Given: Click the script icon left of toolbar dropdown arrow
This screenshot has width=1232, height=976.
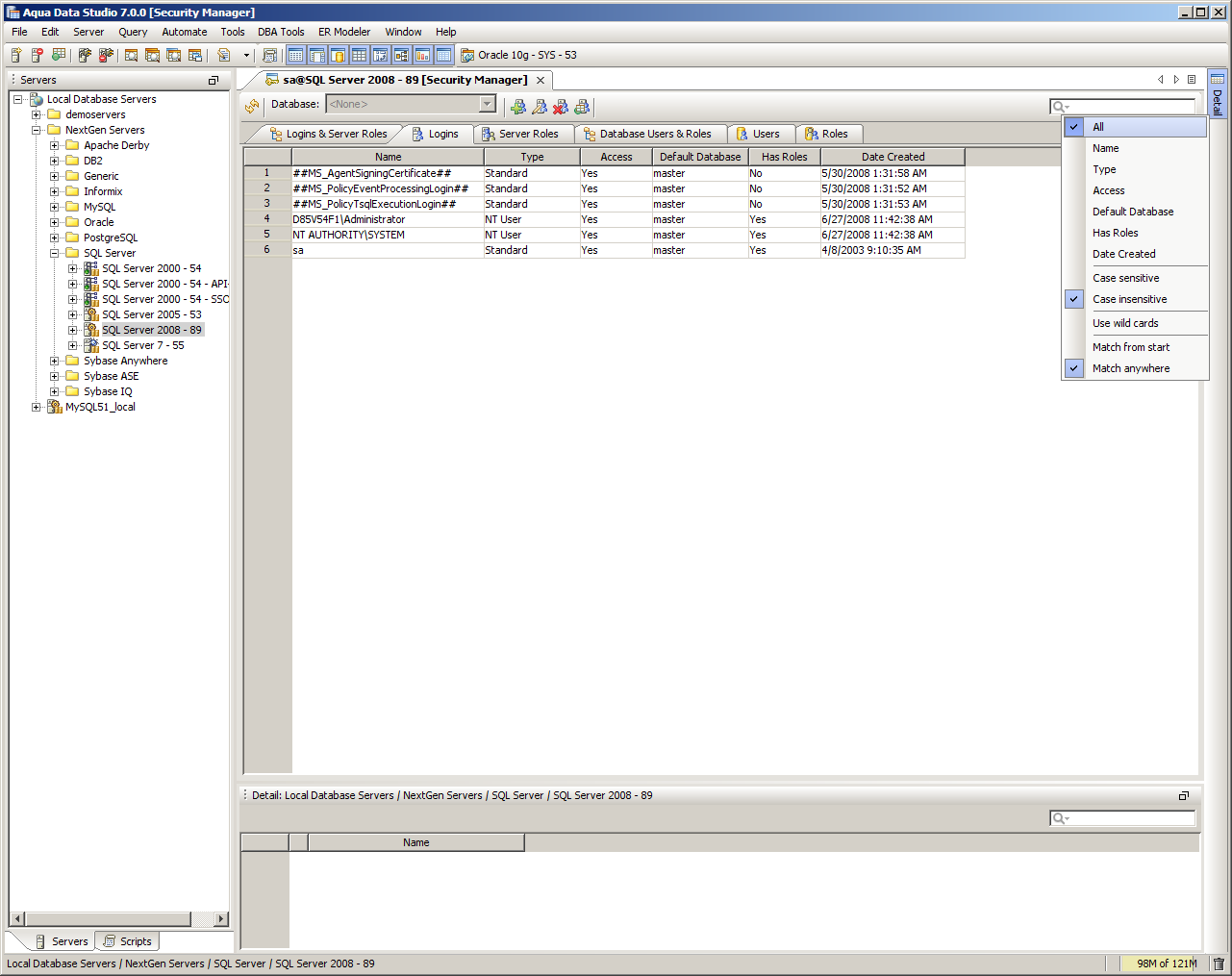Looking at the screenshot, I should tap(224, 55).
